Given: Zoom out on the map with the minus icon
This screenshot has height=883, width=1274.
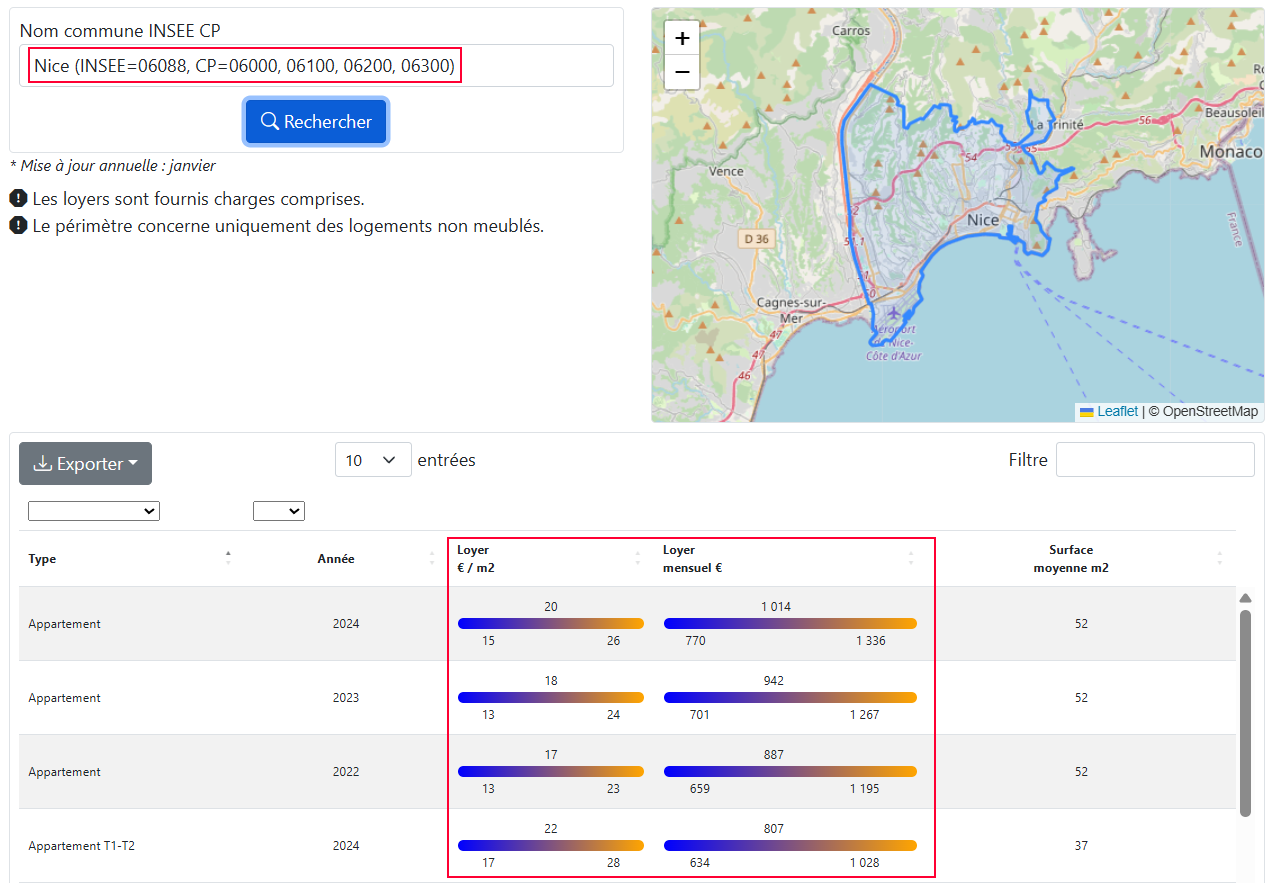Looking at the screenshot, I should 681,72.
